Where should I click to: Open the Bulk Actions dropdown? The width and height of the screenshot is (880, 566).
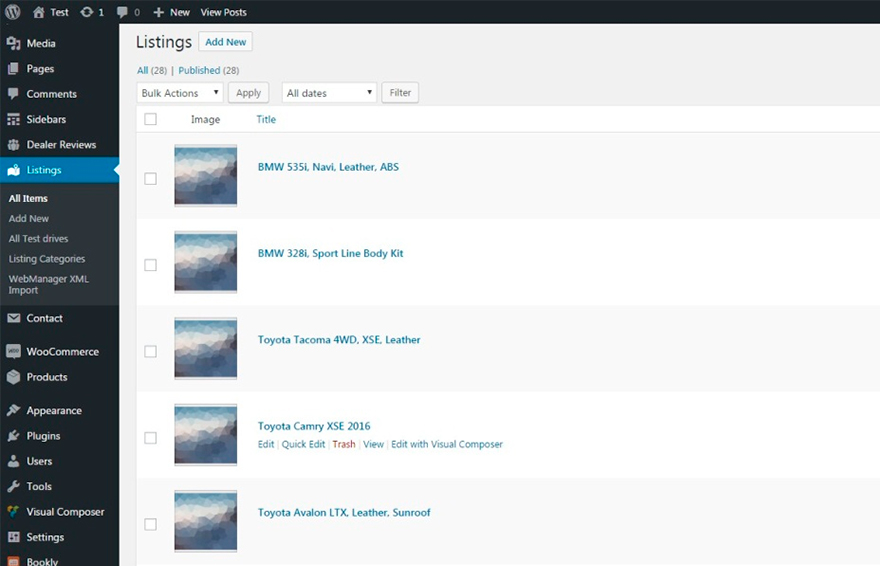pyautogui.click(x=180, y=93)
